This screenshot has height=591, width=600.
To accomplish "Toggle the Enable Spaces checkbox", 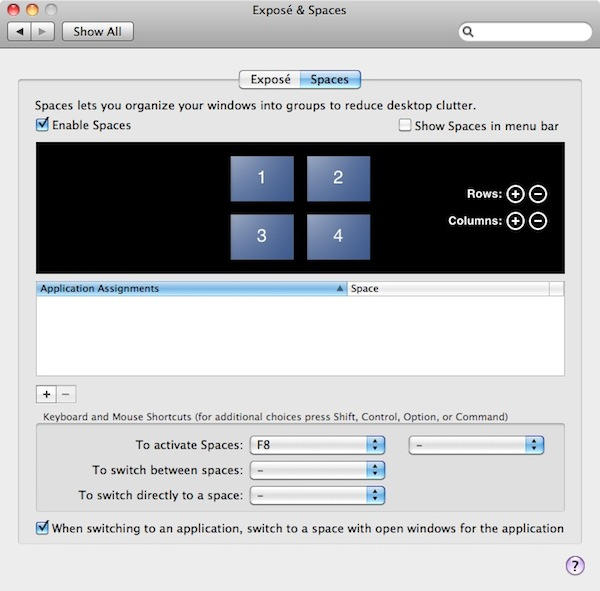I will (x=42, y=125).
